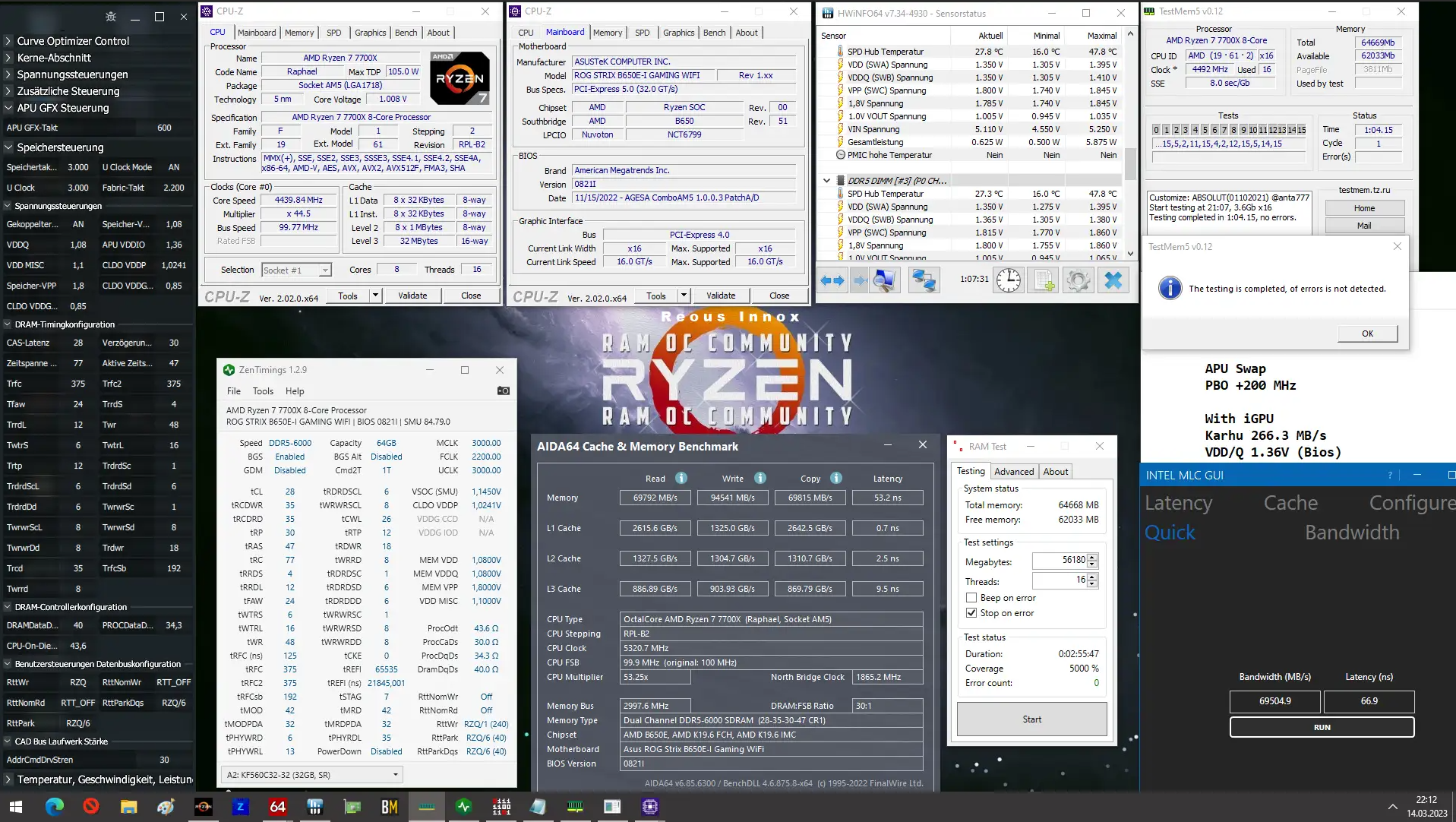This screenshot has width=1456, height=822.
Task: Increase the Threads stepper in RAM Test
Action: tap(1092, 577)
